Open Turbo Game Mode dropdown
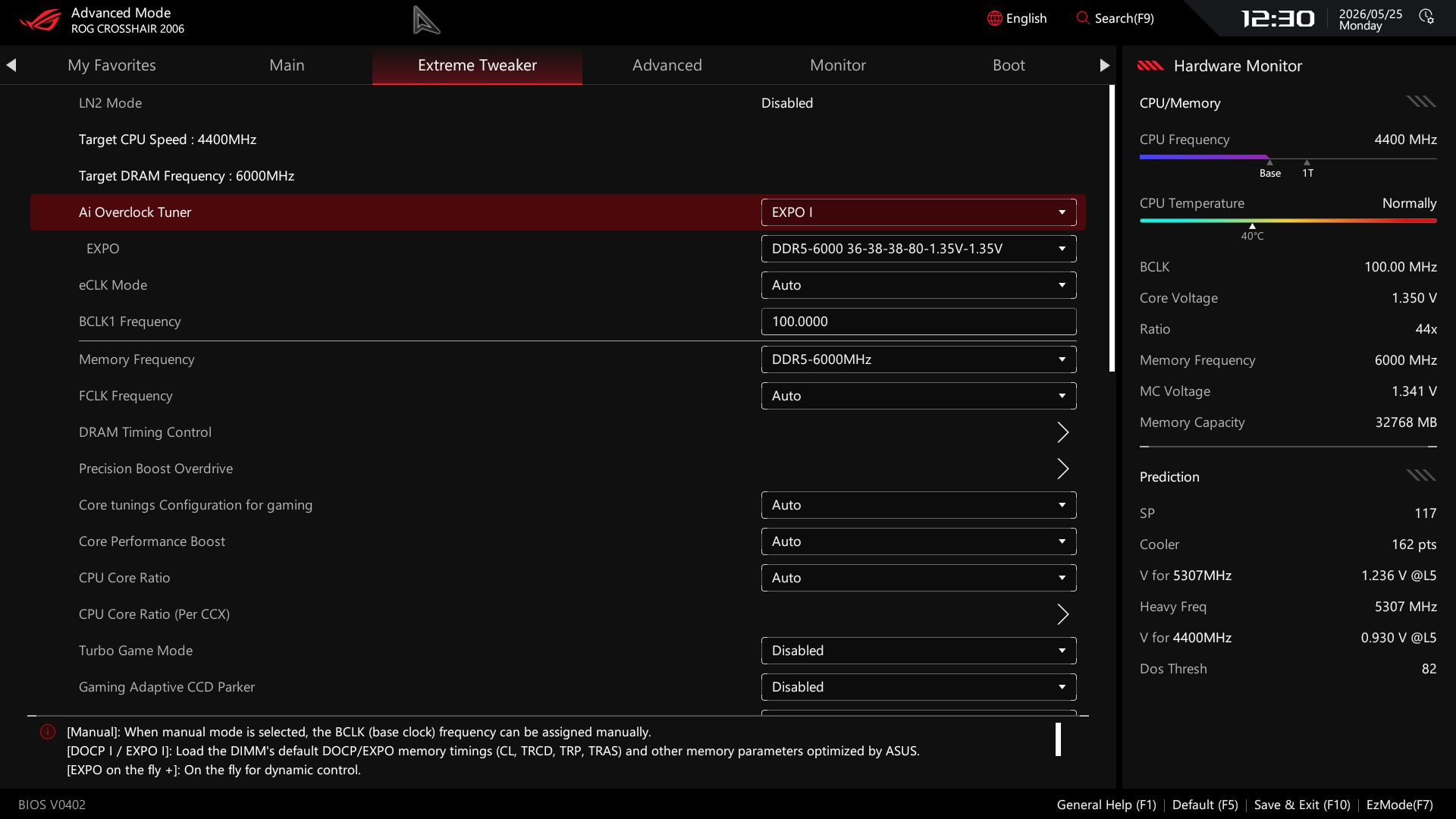Screen dimensions: 1456x819 (x=918, y=651)
